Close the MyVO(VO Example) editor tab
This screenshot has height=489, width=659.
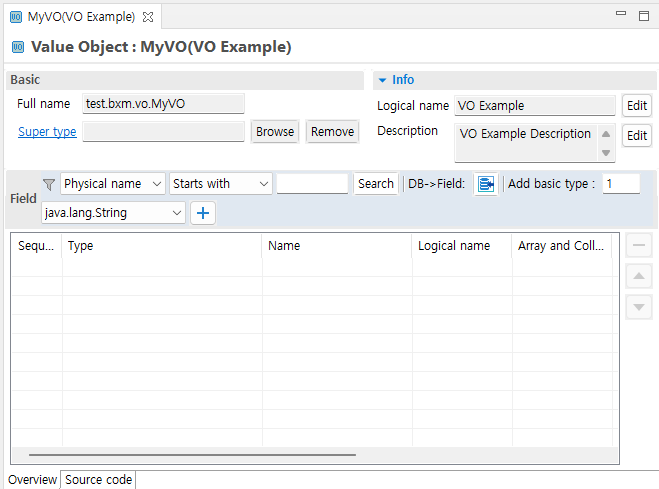click(148, 17)
